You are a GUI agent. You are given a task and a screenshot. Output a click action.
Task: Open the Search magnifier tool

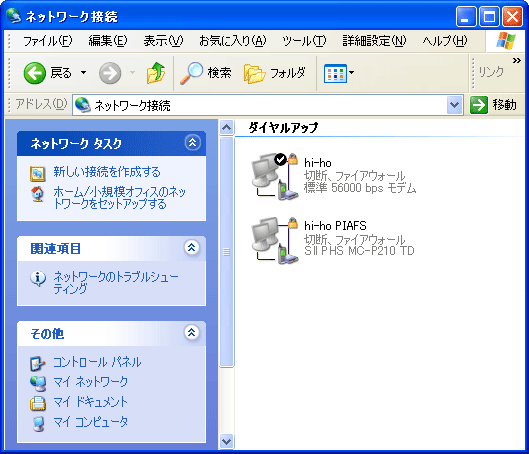click(x=191, y=73)
